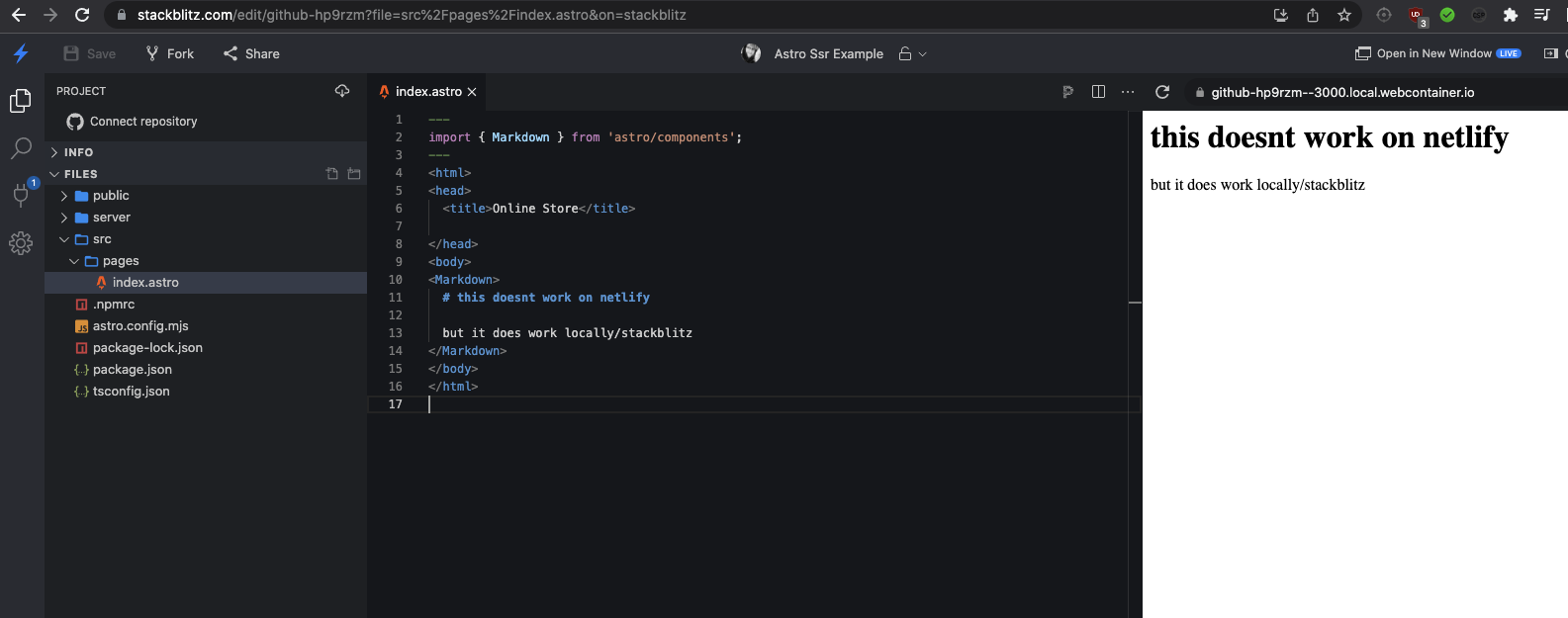Click the project owner avatar
The image size is (1568, 618).
752,53
